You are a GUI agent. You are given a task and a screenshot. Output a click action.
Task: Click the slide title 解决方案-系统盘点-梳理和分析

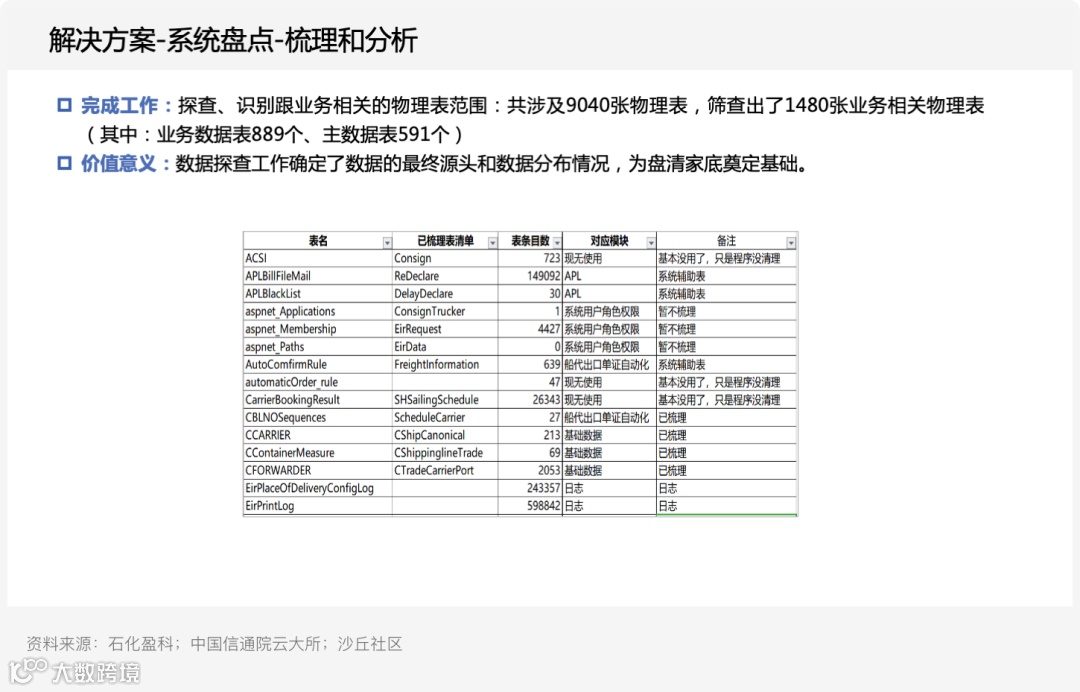point(233,40)
